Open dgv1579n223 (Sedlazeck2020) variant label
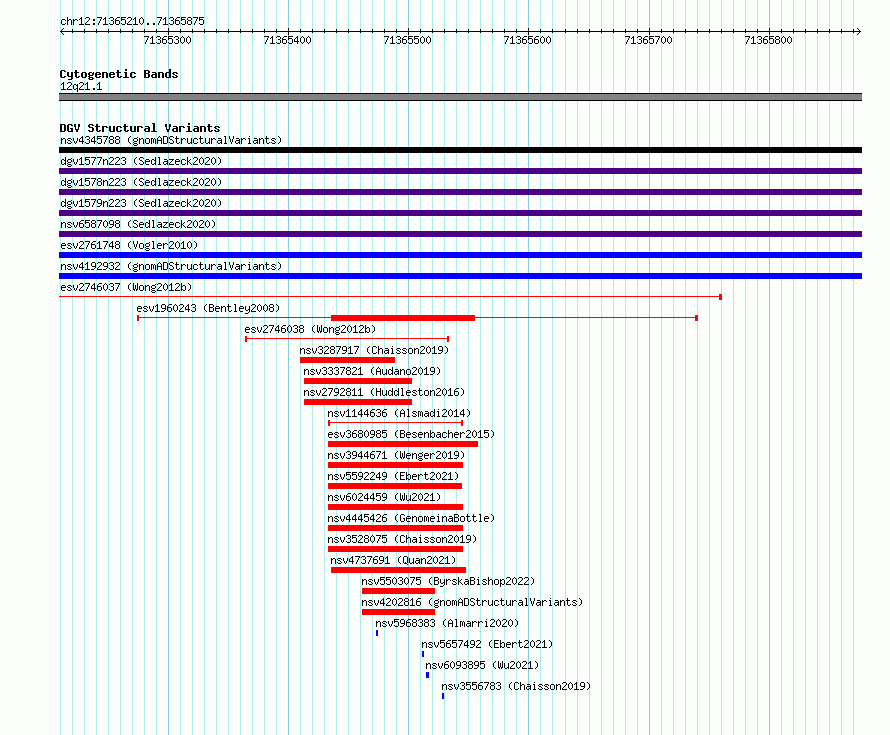 (x=141, y=203)
